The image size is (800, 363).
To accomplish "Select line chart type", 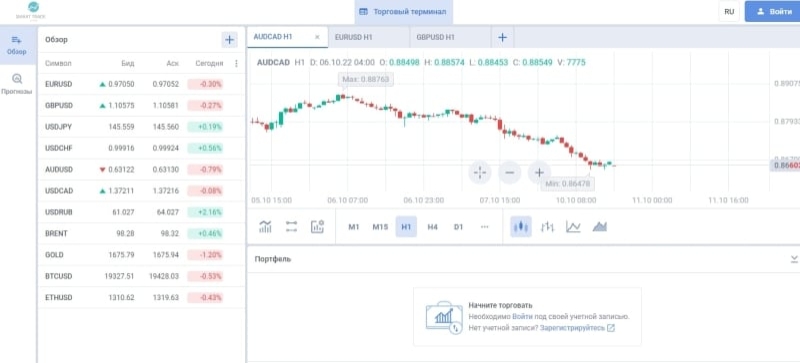I will [x=573, y=227].
